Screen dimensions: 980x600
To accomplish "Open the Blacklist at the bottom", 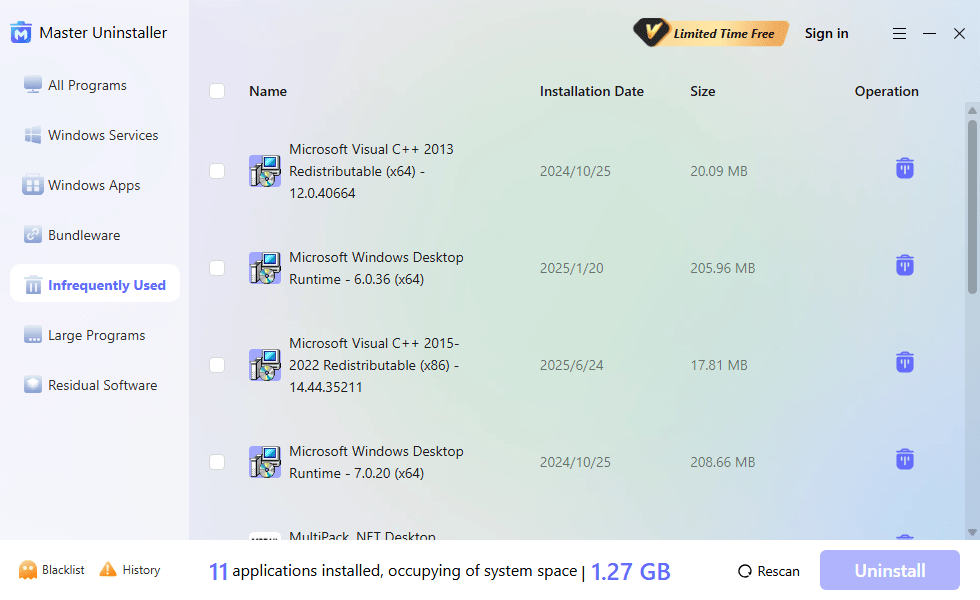I will 51,570.
